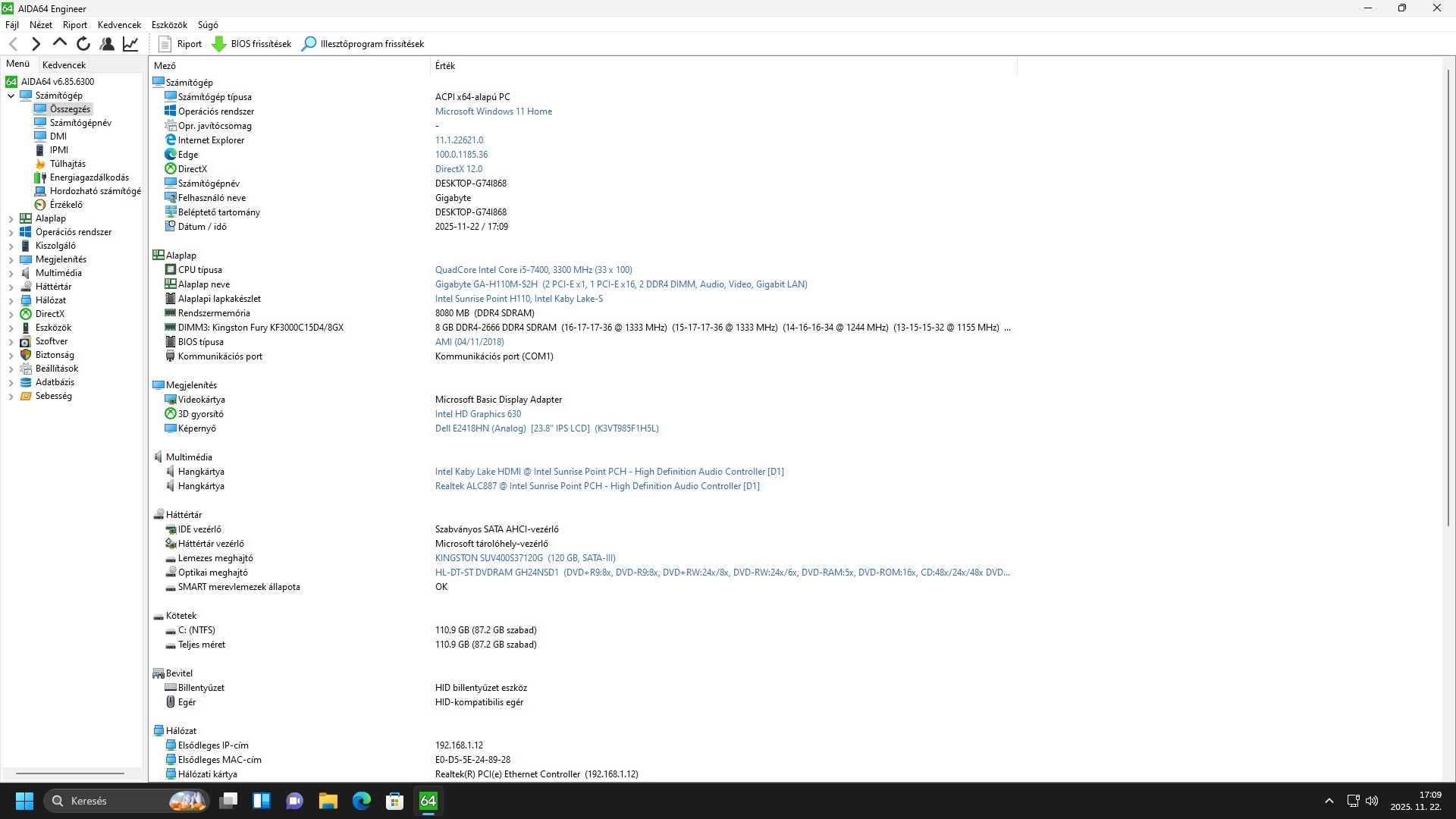1456x819 pixels.
Task: Collapse the Számítógép tree node
Action: (11, 96)
